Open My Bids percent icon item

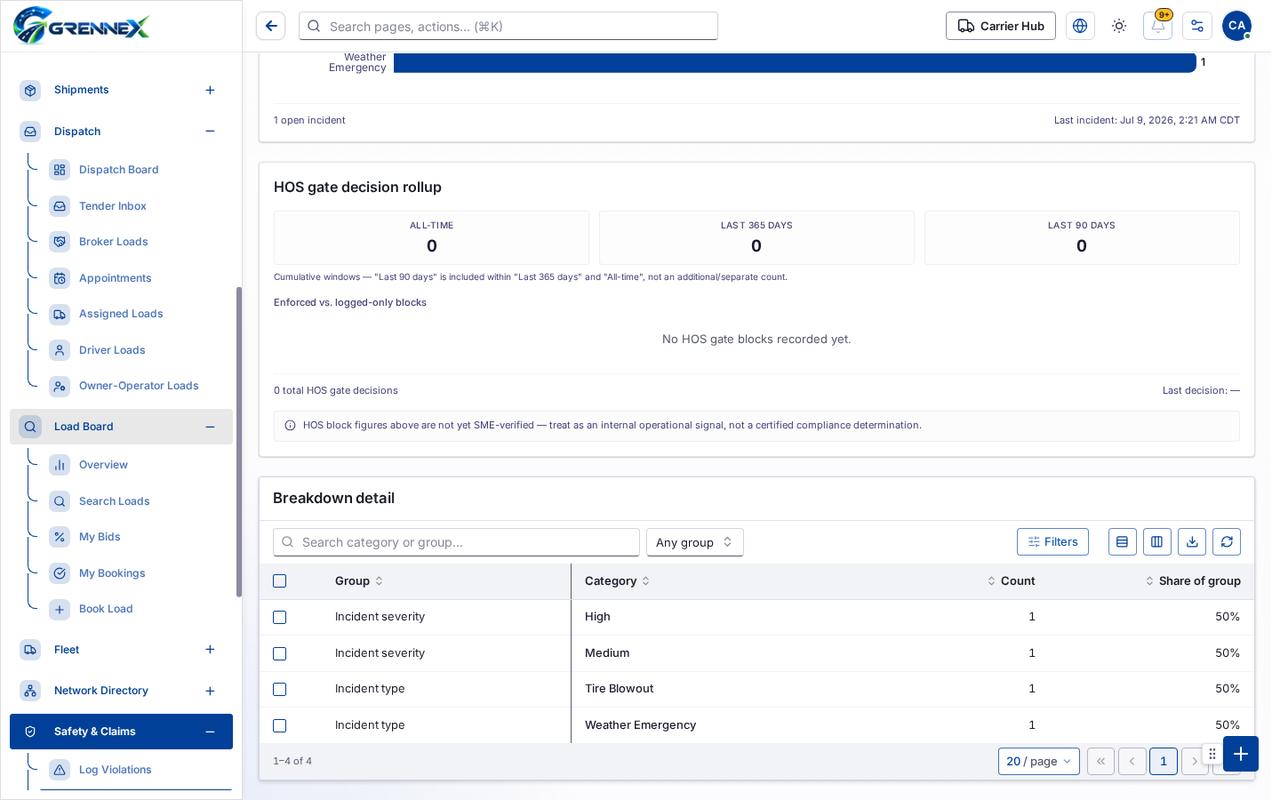tap(100, 537)
